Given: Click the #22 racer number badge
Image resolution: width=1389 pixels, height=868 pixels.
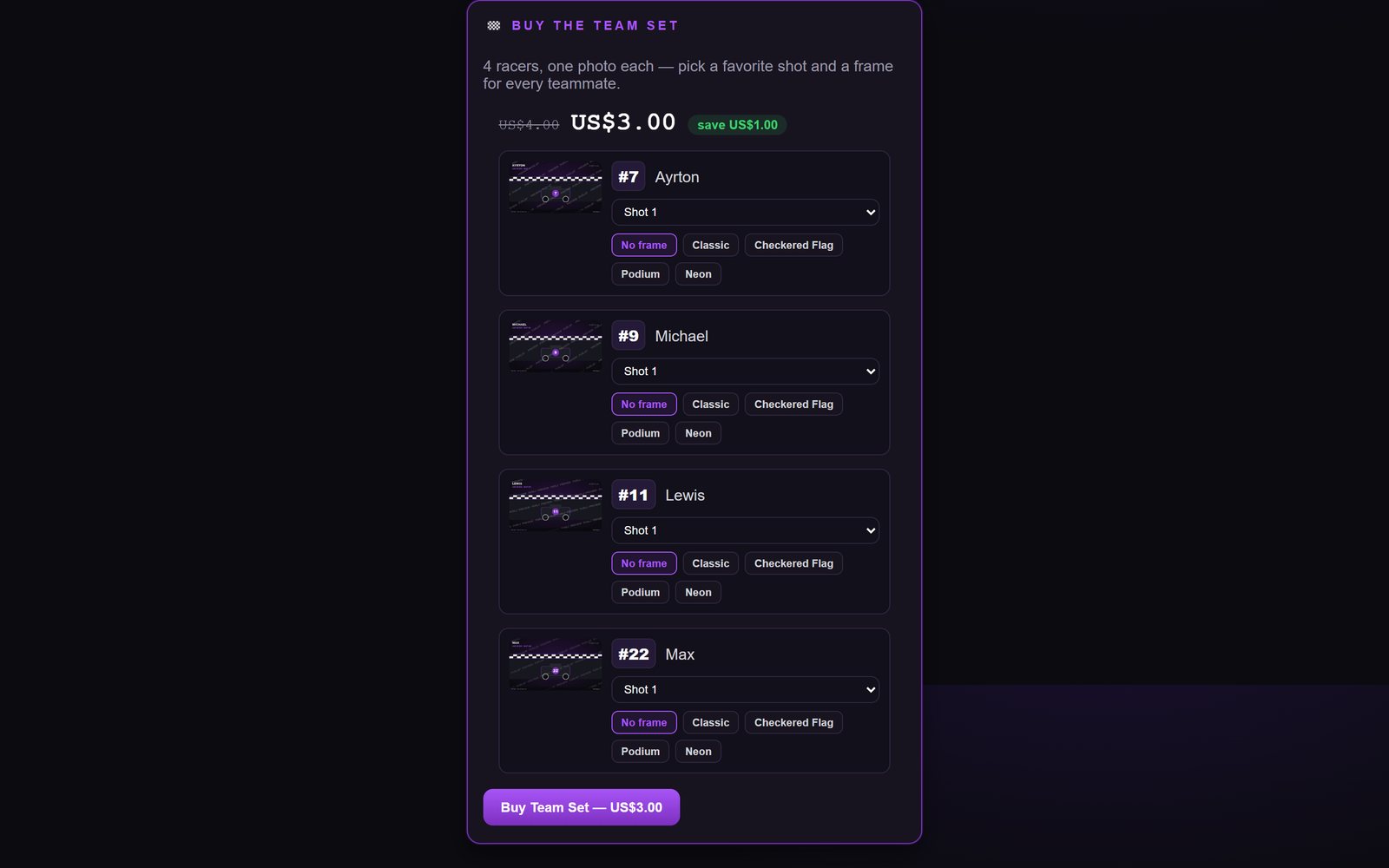Looking at the screenshot, I should 634,654.
